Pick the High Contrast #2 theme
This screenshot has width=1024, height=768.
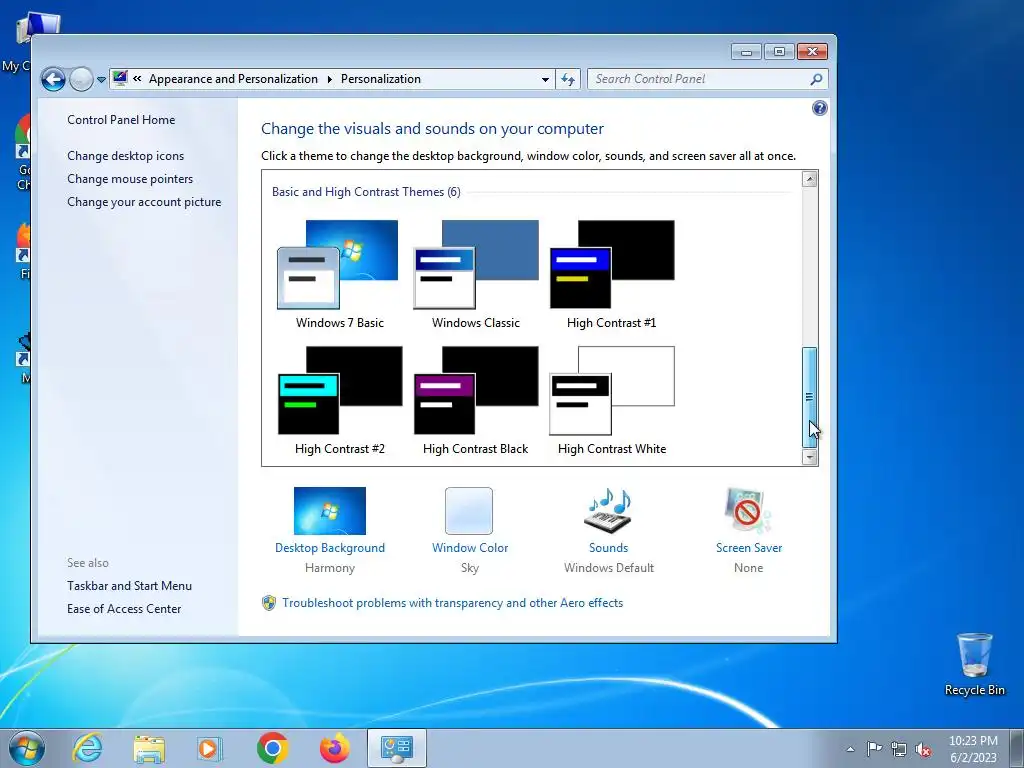coord(340,400)
